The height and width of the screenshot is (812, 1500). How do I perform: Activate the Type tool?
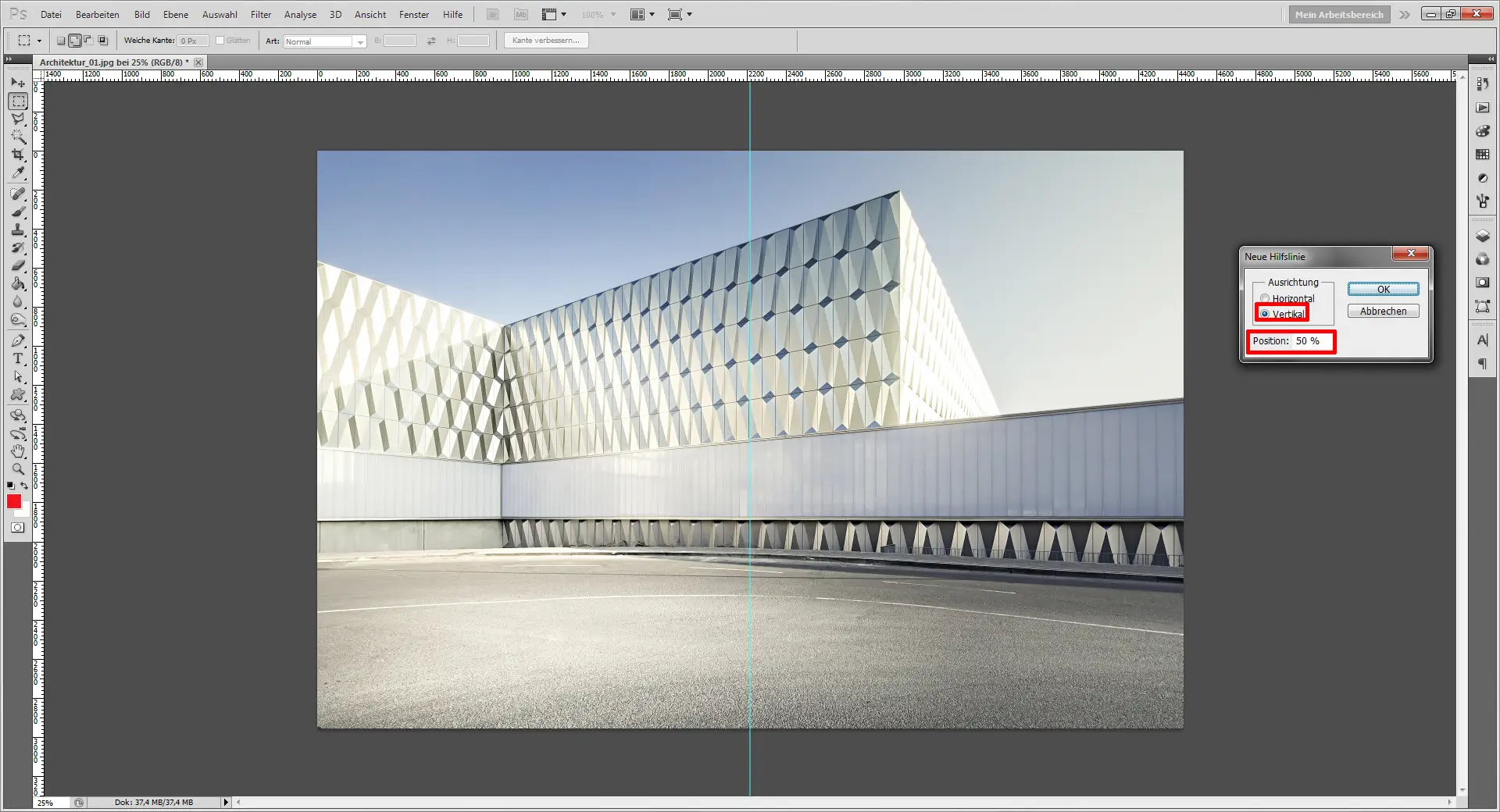pos(18,358)
